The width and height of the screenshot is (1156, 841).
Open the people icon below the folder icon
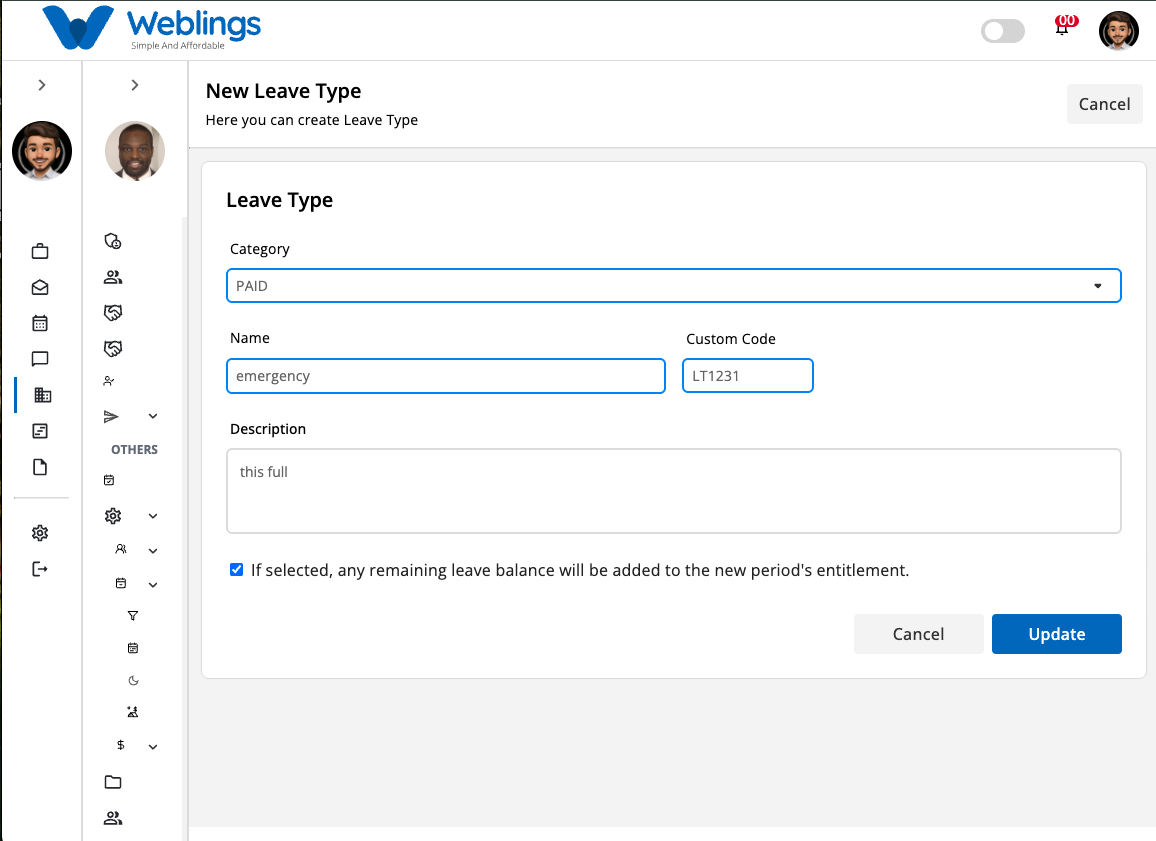(x=113, y=818)
